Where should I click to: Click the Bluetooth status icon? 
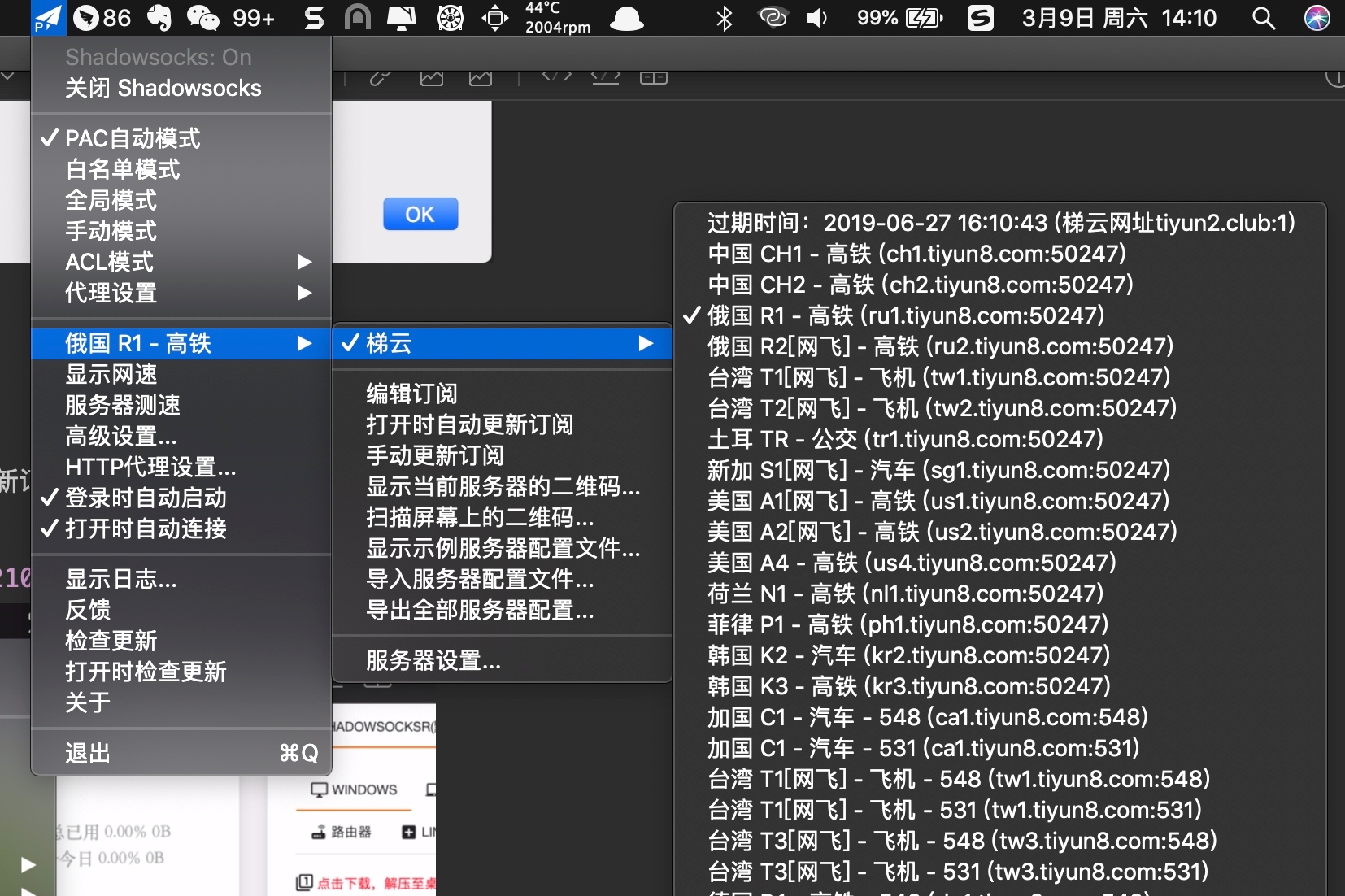(724, 18)
